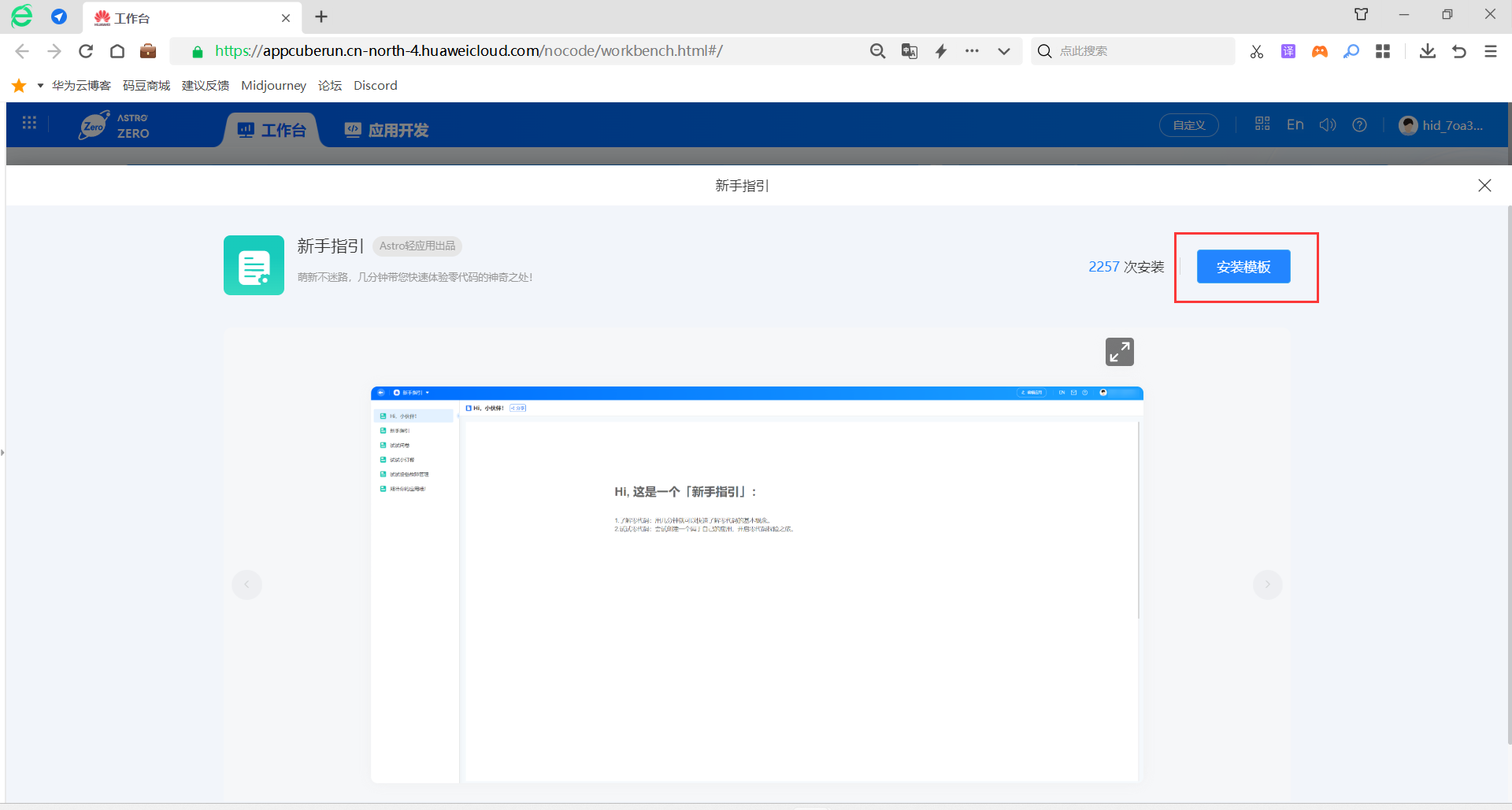Click the browser skin shirt icon
This screenshot has width=1512, height=810.
[x=1362, y=14]
